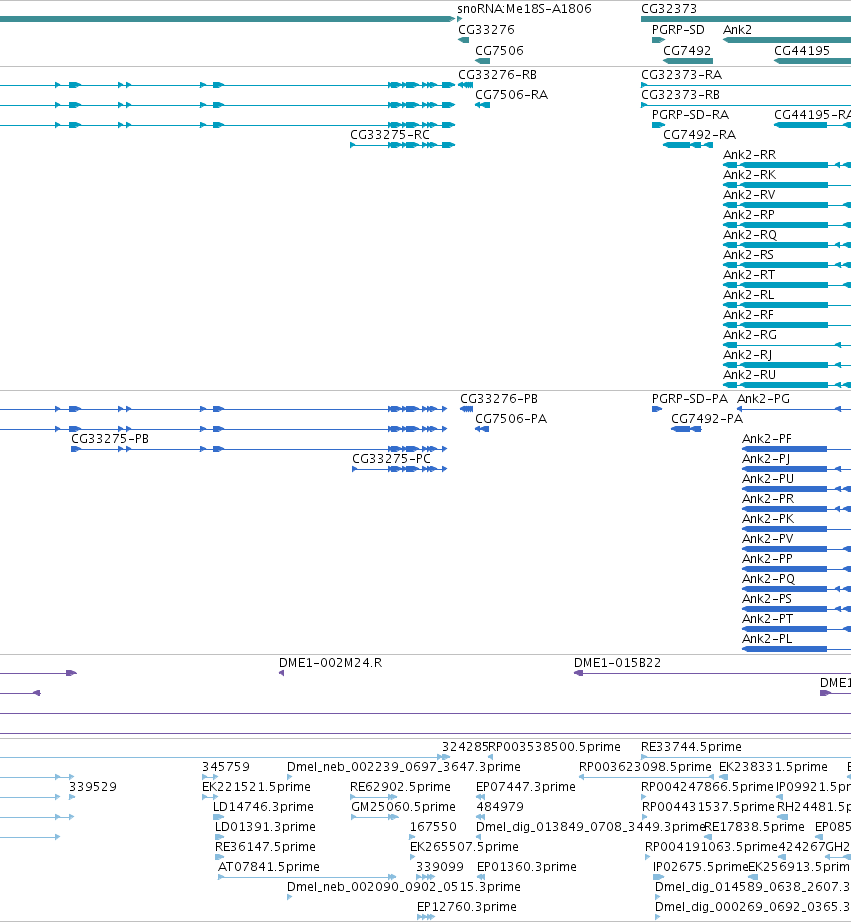Click transcript CG7506-RA
The height and width of the screenshot is (922, 851).
[x=512, y=95]
